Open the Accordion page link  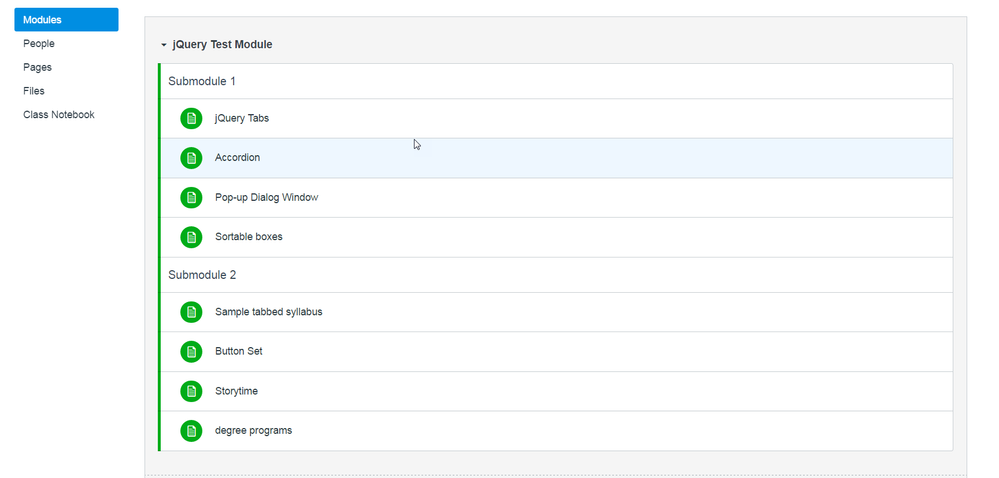click(237, 158)
